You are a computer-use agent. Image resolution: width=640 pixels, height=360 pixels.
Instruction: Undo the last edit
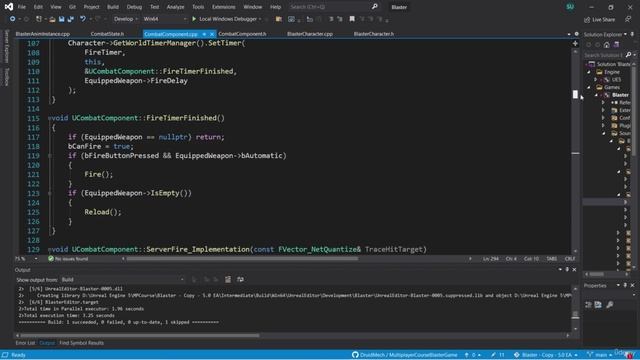click(x=83, y=19)
